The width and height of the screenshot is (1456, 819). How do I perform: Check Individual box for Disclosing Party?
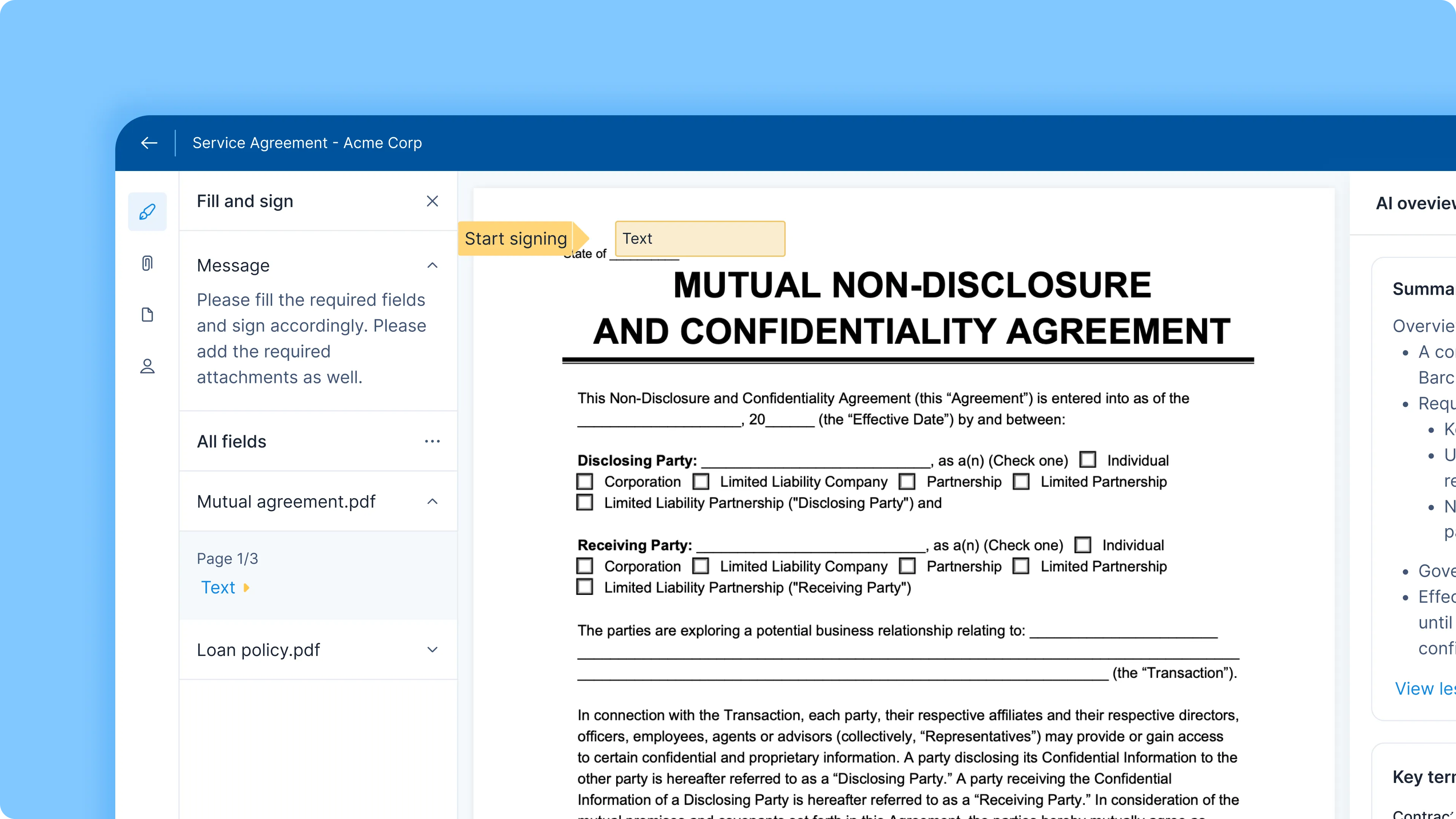(1087, 460)
